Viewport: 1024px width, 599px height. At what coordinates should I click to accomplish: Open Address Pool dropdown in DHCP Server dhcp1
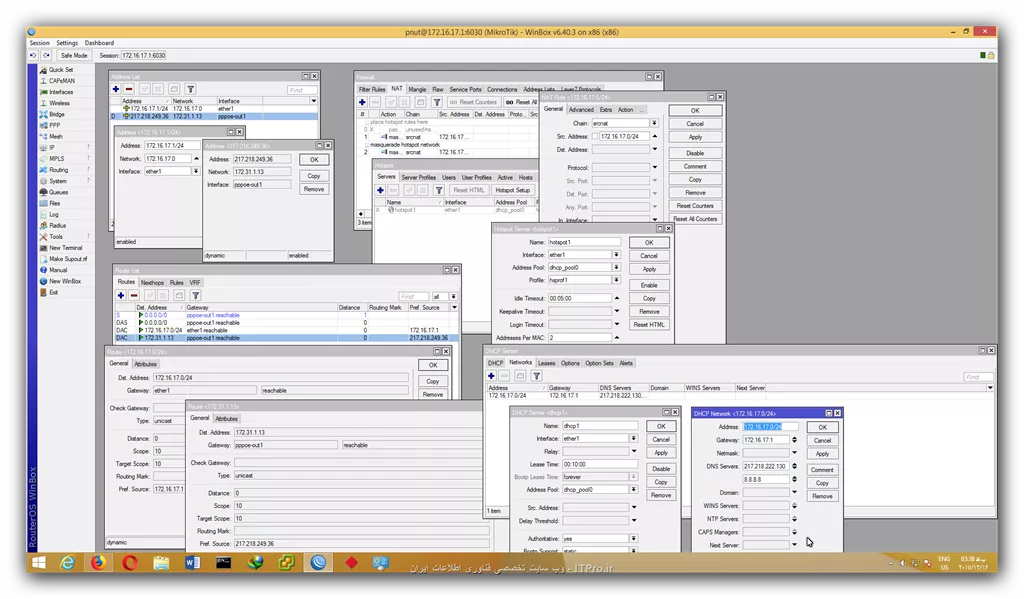tap(633, 489)
